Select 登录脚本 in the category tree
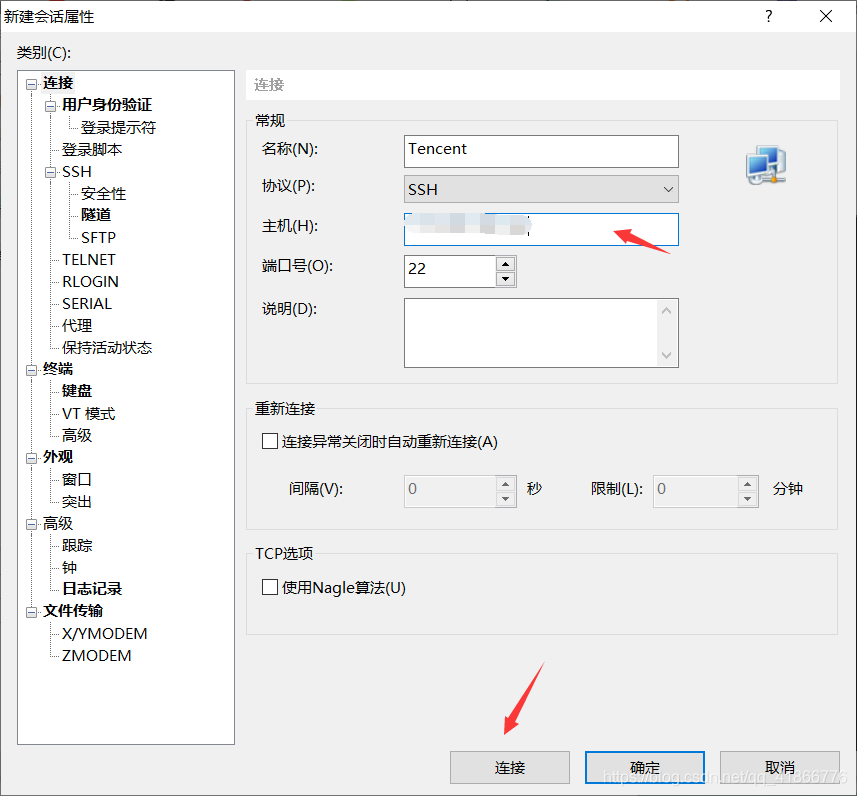Image resolution: width=857 pixels, height=796 pixels. click(x=91, y=149)
